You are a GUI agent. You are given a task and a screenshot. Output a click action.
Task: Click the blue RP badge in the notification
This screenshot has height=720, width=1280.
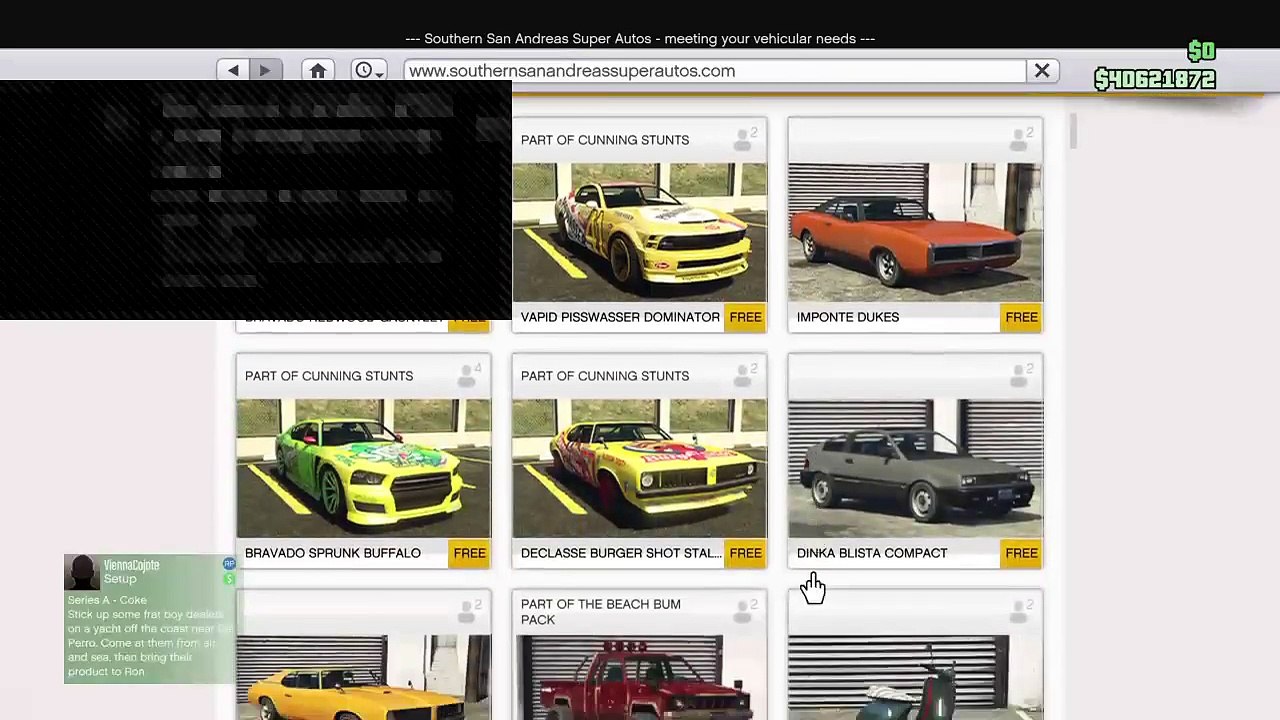pyautogui.click(x=229, y=564)
